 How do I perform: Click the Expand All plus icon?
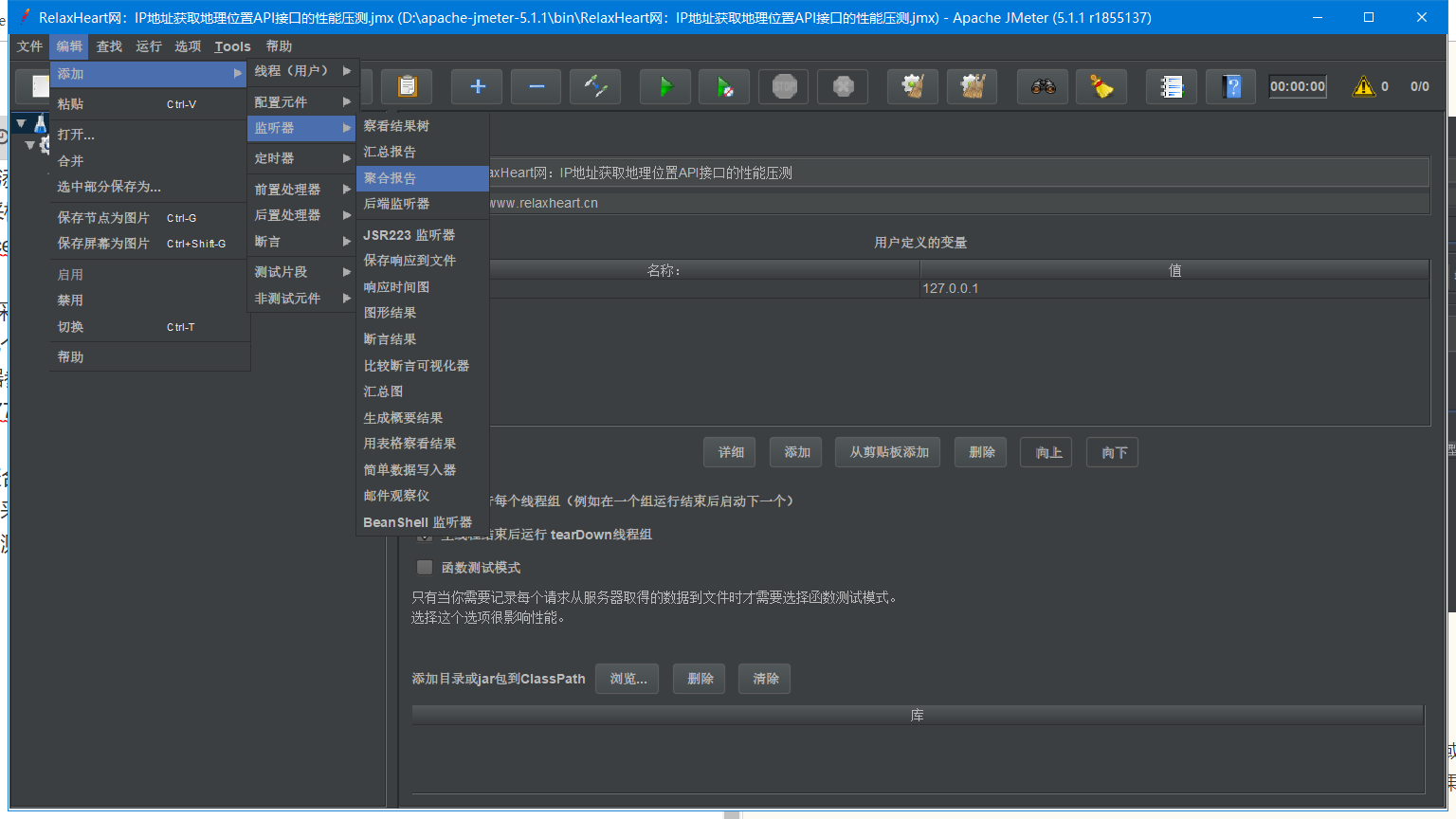(478, 86)
